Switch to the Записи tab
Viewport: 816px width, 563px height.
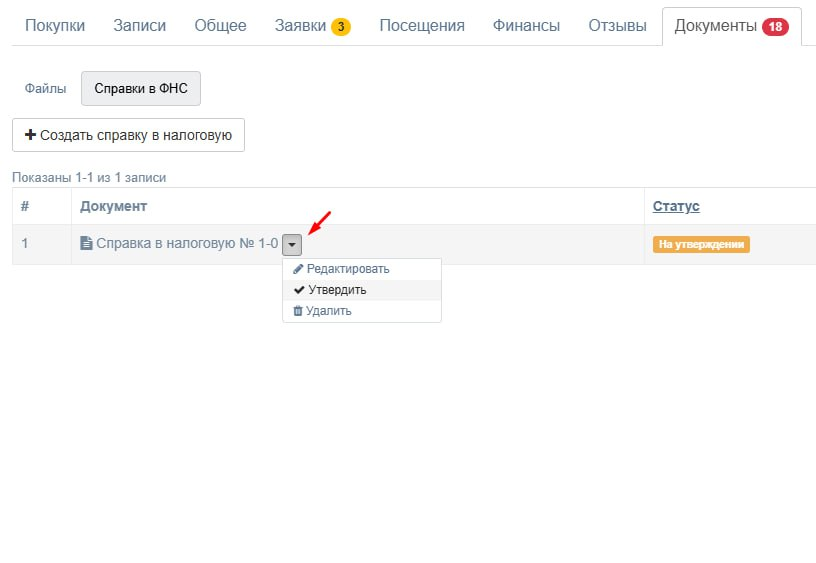pyautogui.click(x=140, y=26)
